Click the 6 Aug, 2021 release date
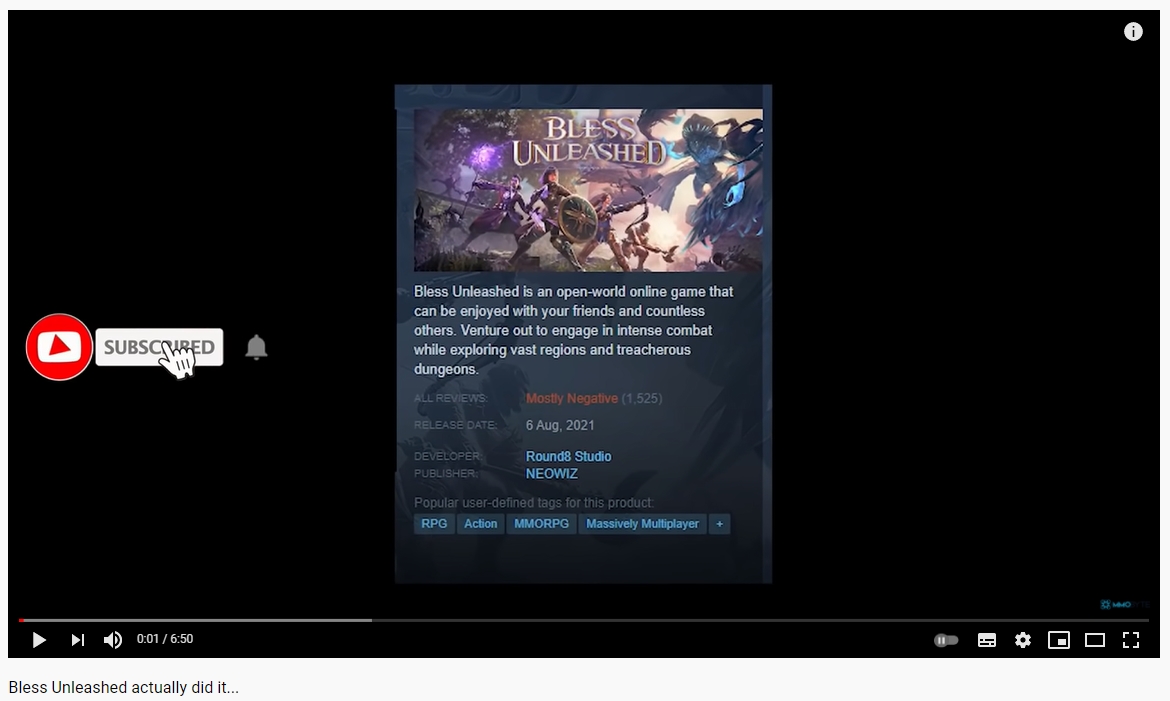The width and height of the screenshot is (1170, 701). click(x=560, y=426)
